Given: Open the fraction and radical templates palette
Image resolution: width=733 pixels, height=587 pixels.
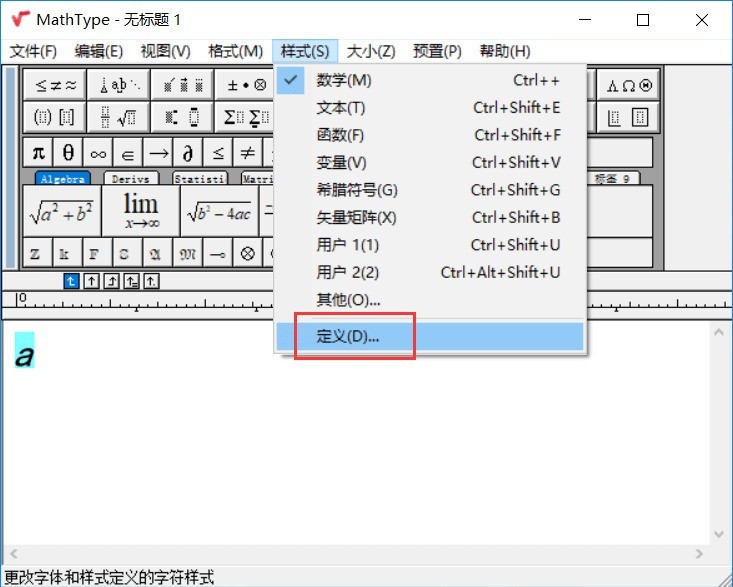Looking at the screenshot, I should pos(119,117).
